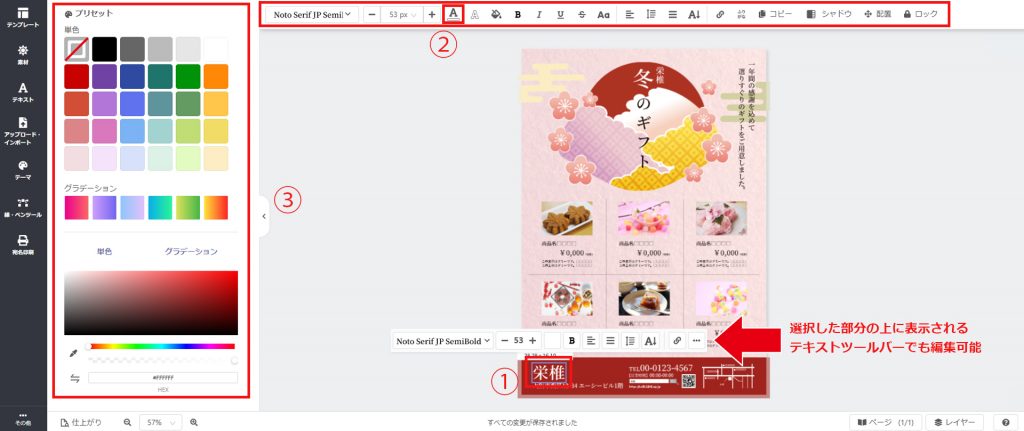Viewport: 1024px width, 431px height.
Task: Click the zoom in magnifier icon
Action: pos(194,423)
